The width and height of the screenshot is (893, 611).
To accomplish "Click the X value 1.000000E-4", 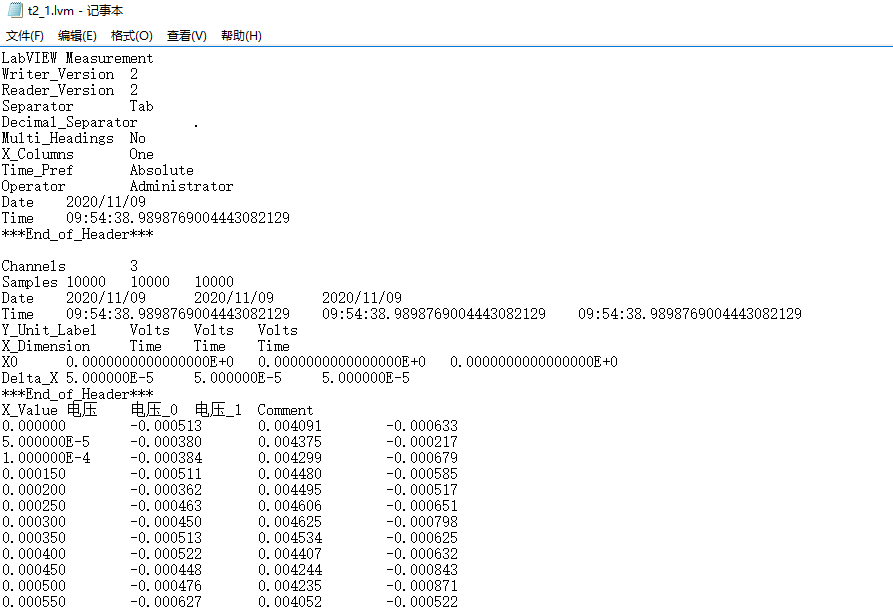I will [x=46, y=458].
